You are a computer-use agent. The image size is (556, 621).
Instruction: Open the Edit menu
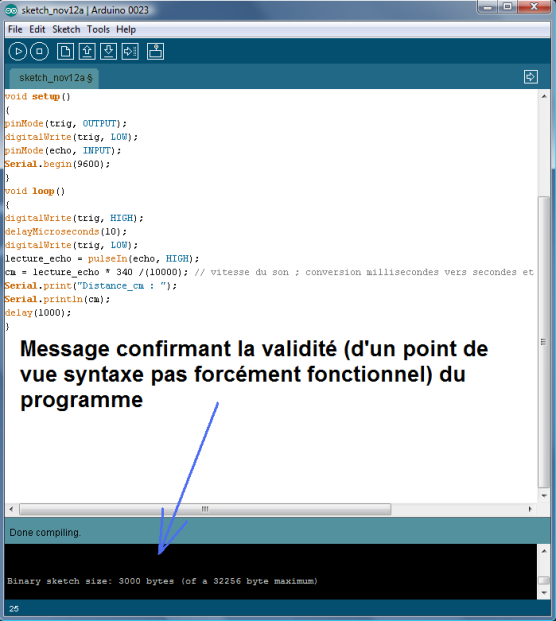pos(37,29)
